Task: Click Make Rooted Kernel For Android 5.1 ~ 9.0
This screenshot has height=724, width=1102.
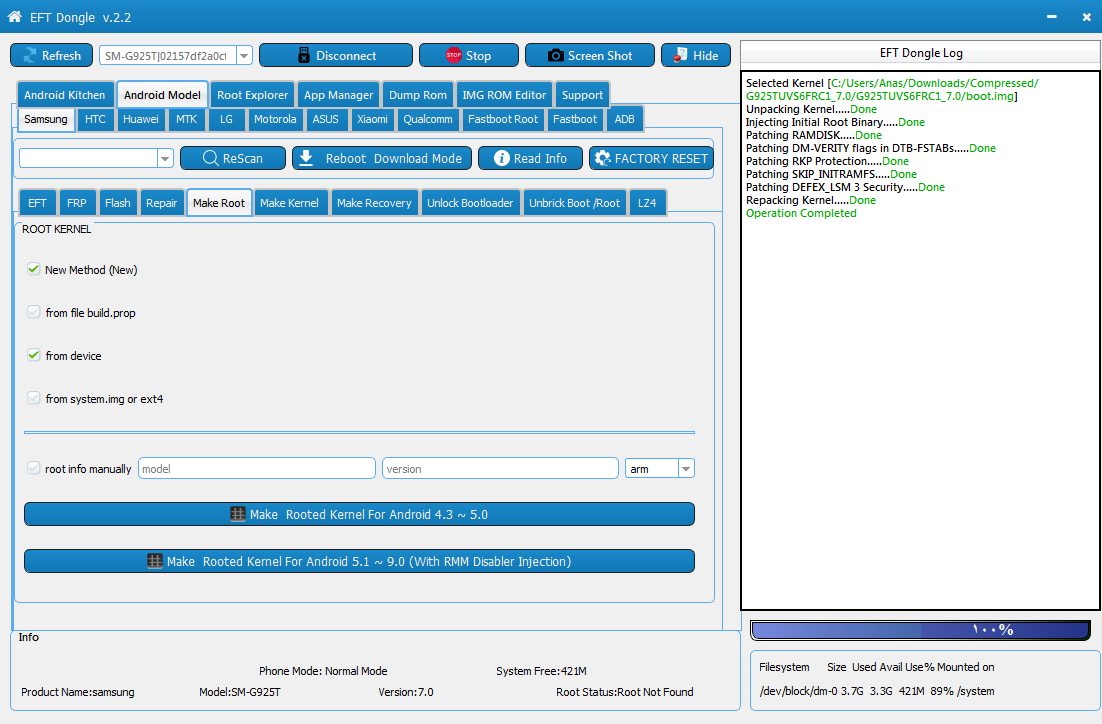Action: [359, 561]
